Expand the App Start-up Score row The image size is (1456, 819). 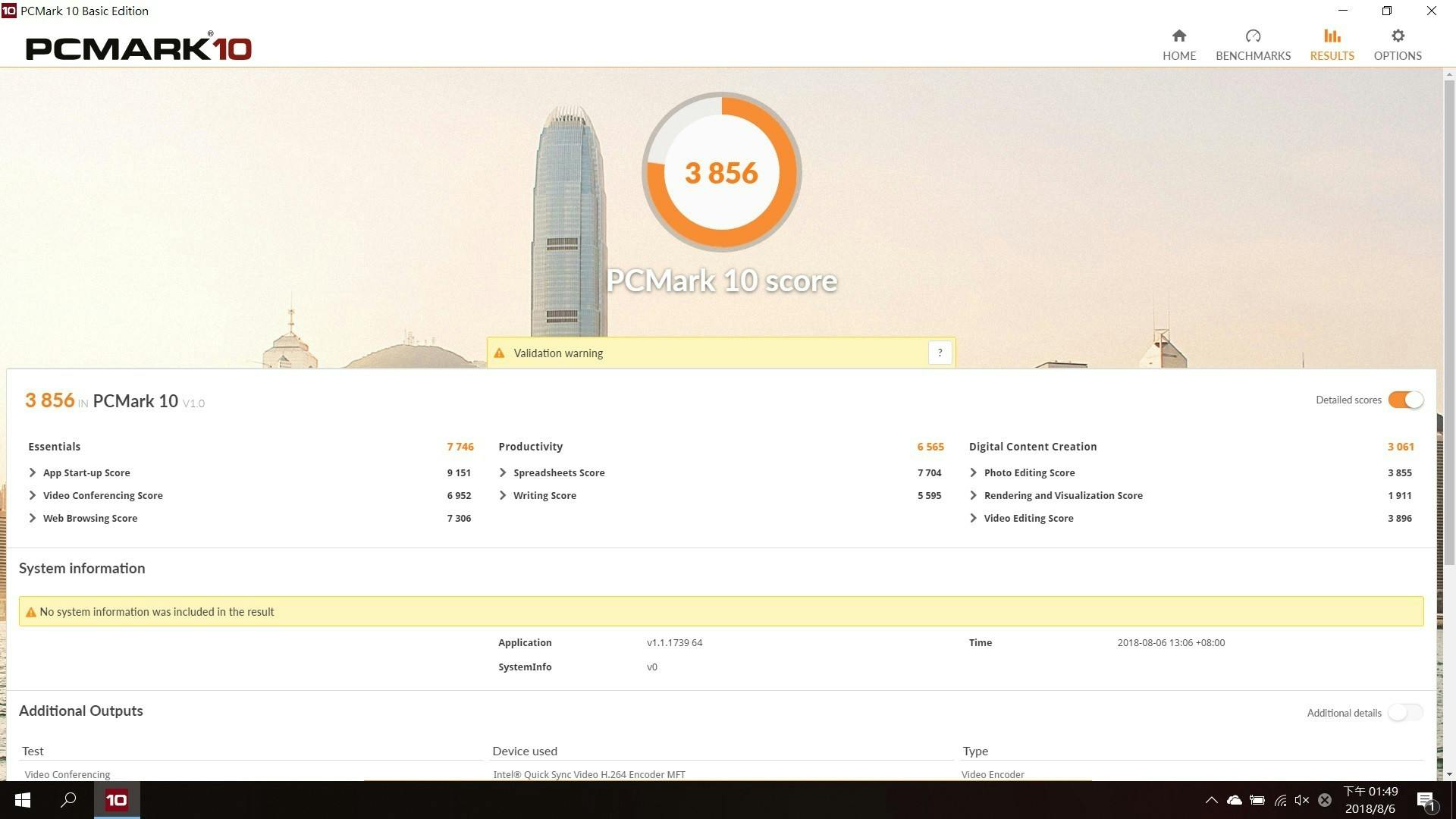33,472
